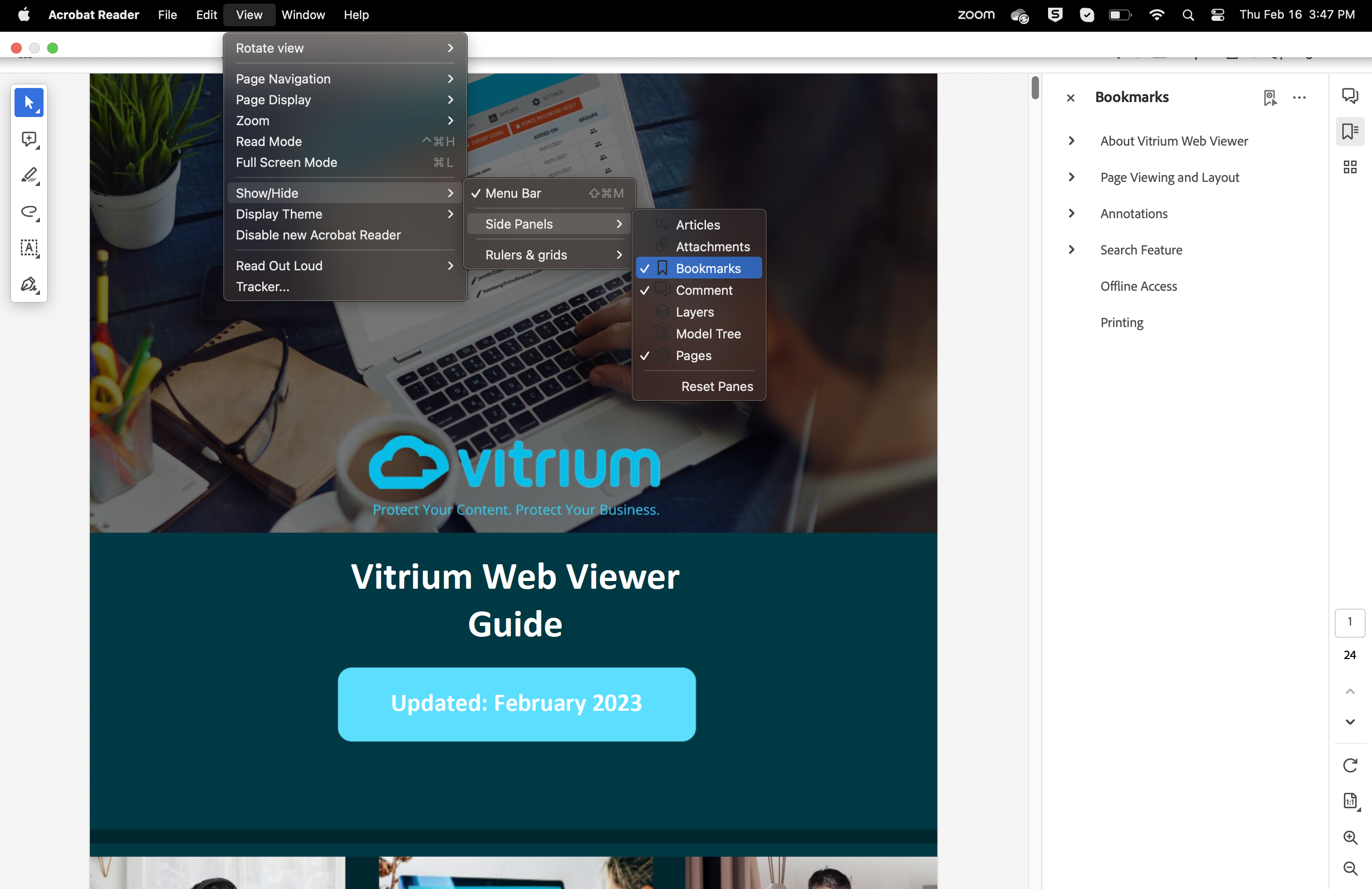
Task: Open Spotlight search in the menu bar
Action: [x=1188, y=15]
